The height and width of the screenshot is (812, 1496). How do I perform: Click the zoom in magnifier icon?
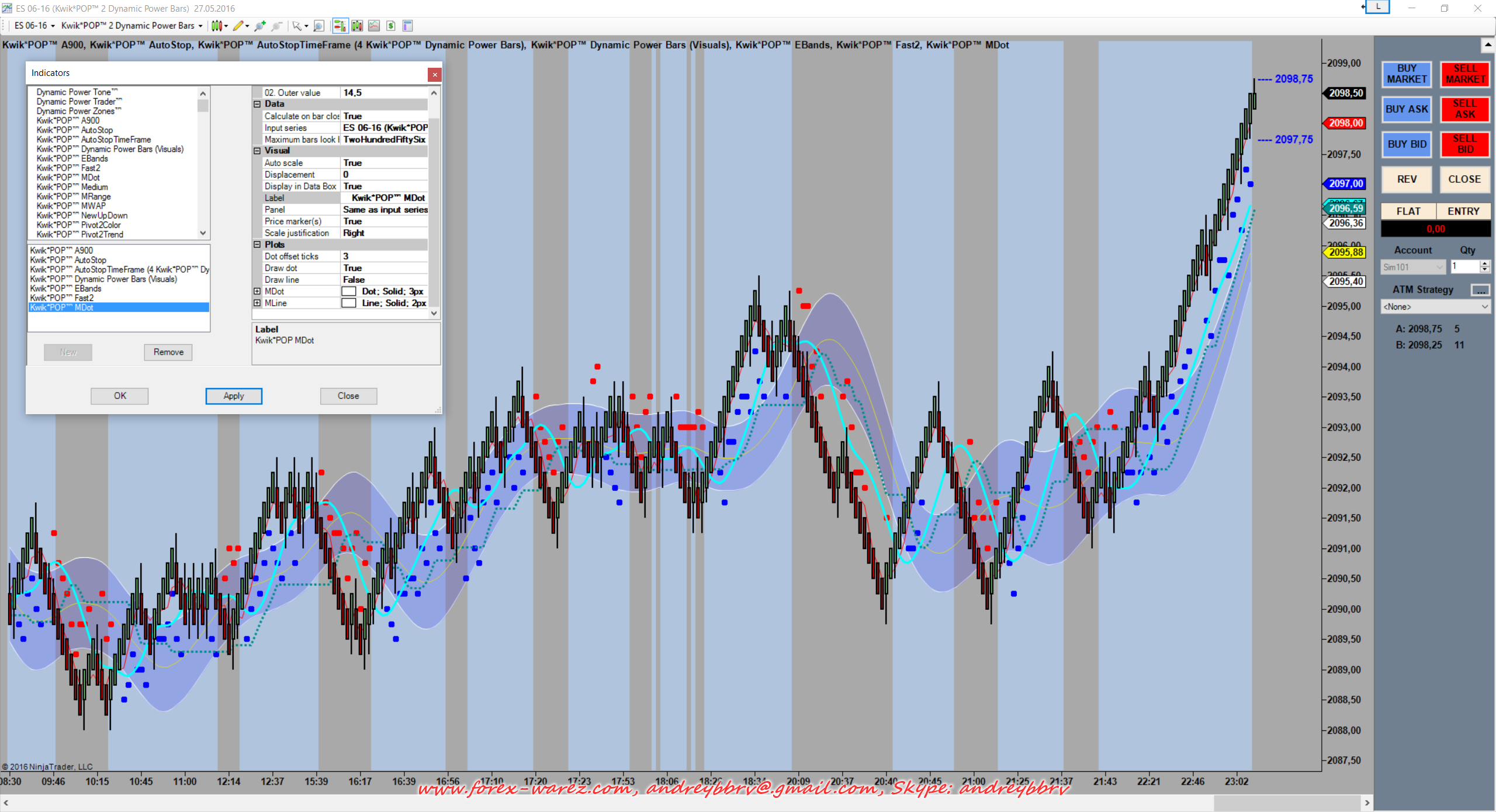pyautogui.click(x=260, y=26)
